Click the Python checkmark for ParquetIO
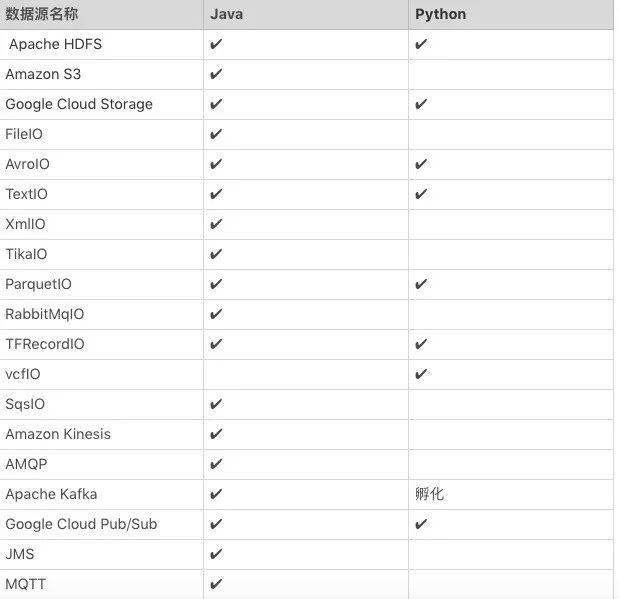The height and width of the screenshot is (599, 619). point(421,284)
